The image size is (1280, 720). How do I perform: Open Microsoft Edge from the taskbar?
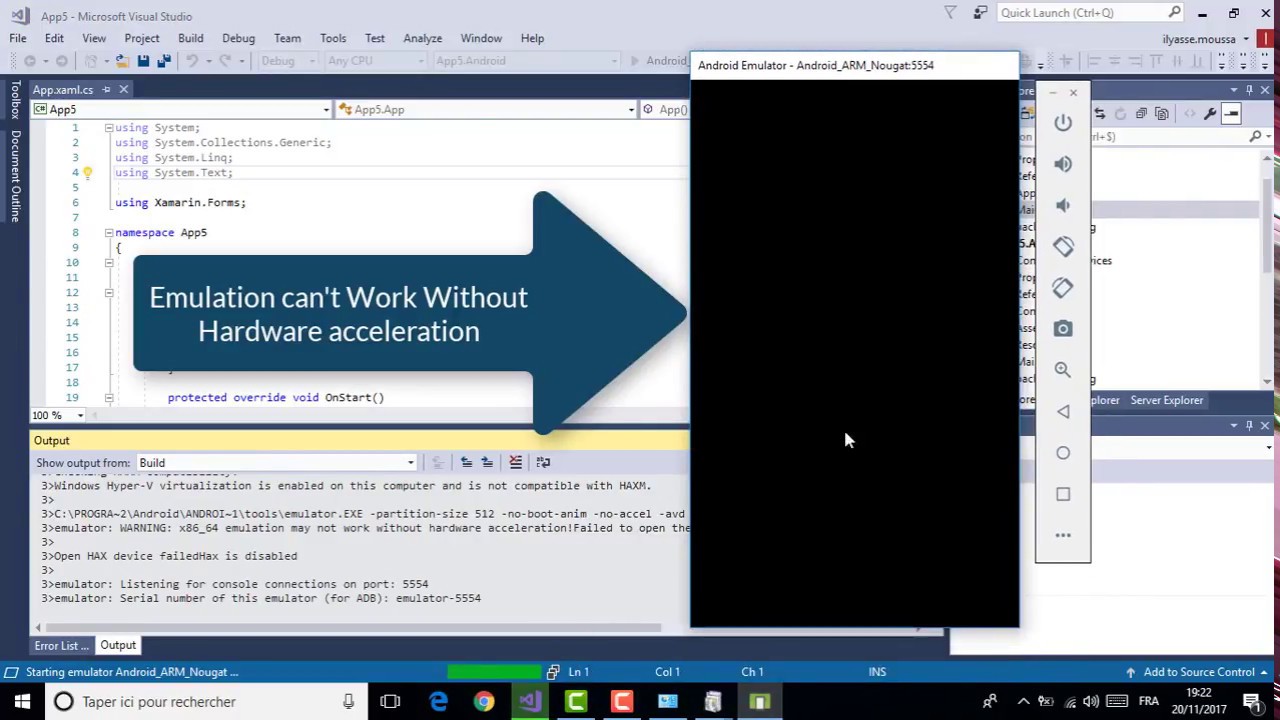tap(438, 701)
